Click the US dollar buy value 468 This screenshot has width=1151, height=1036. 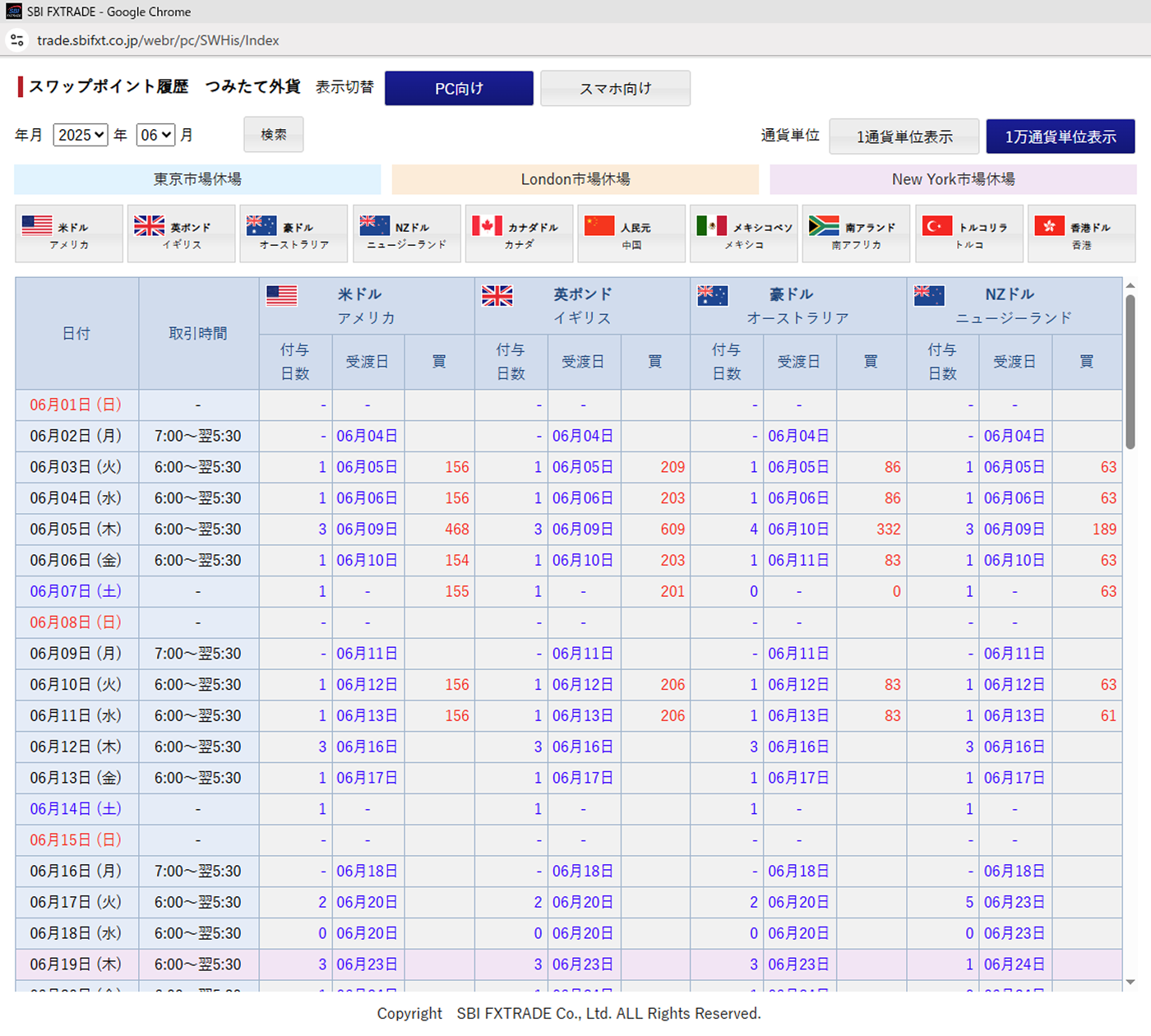(456, 530)
